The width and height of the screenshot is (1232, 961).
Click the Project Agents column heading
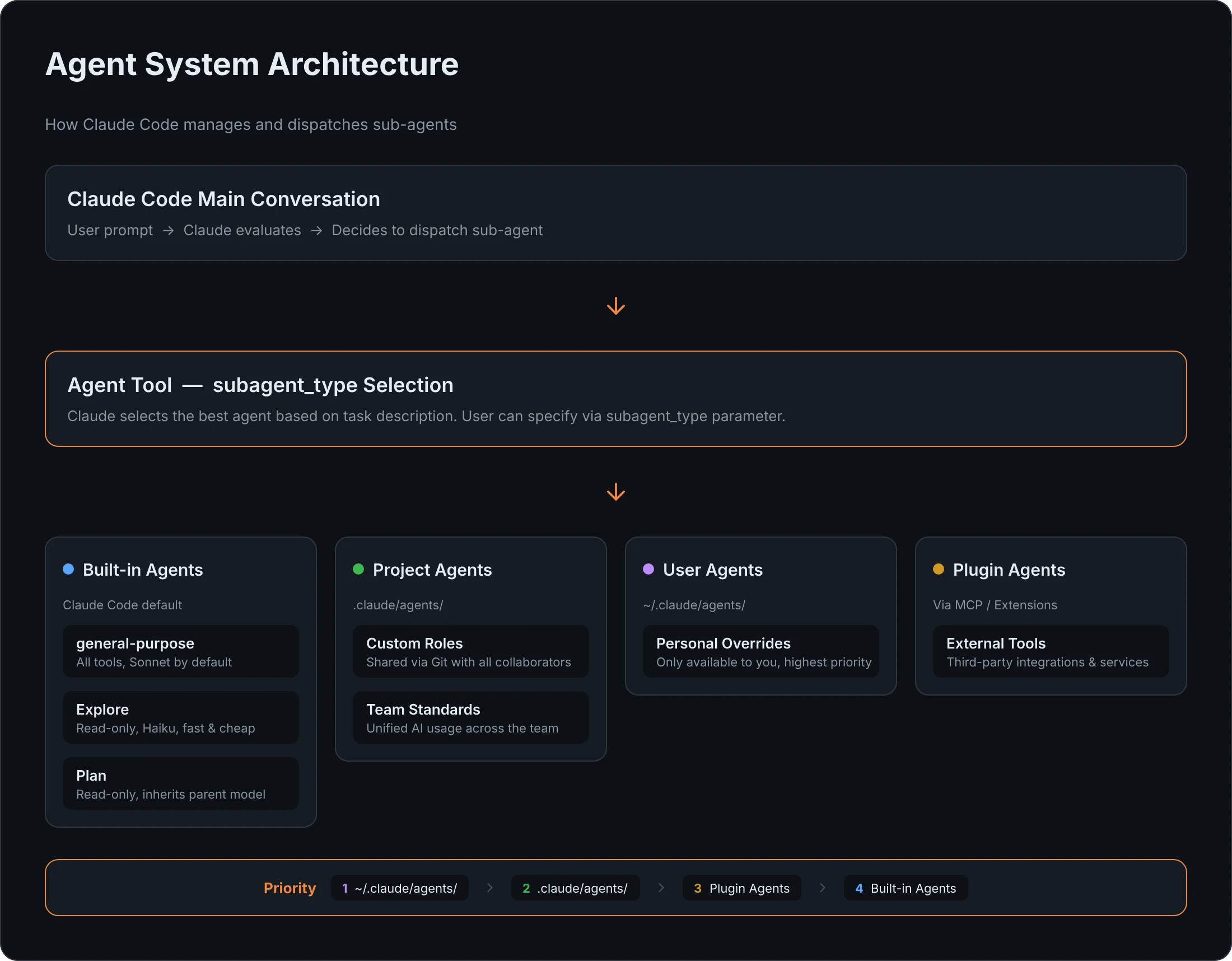[x=433, y=570]
